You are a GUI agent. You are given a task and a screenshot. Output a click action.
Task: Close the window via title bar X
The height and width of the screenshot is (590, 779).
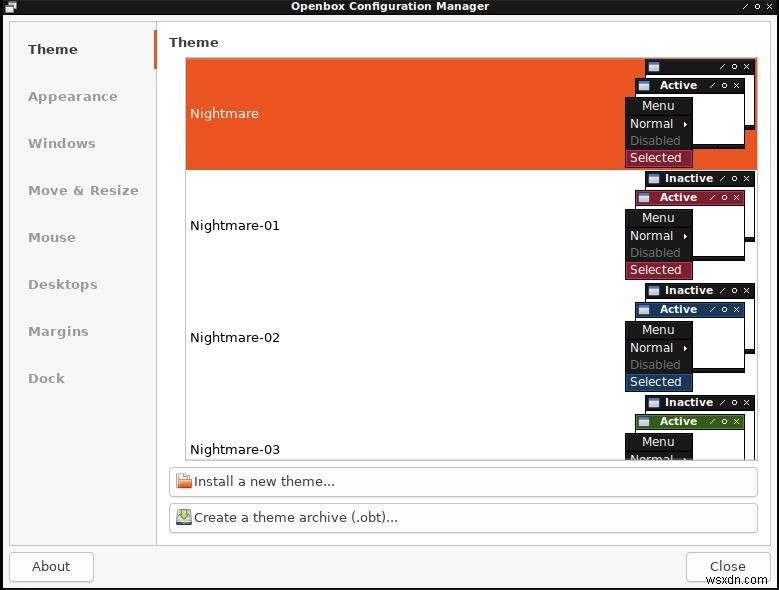click(770, 6)
